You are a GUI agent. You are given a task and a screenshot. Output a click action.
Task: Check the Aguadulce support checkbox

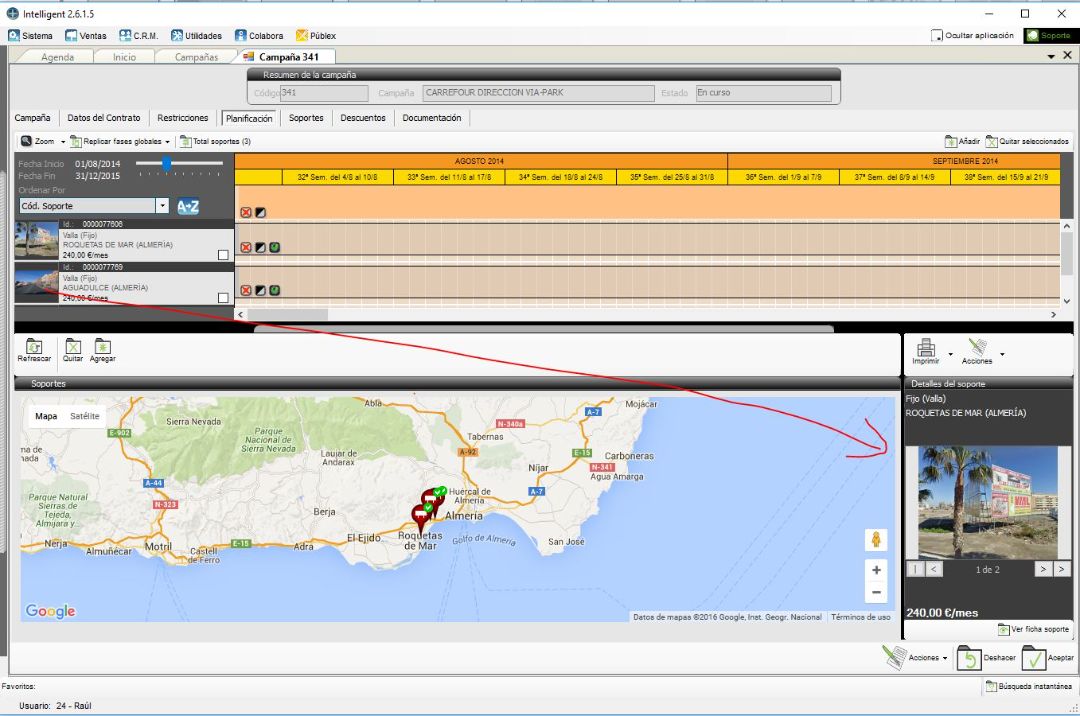[x=223, y=298]
